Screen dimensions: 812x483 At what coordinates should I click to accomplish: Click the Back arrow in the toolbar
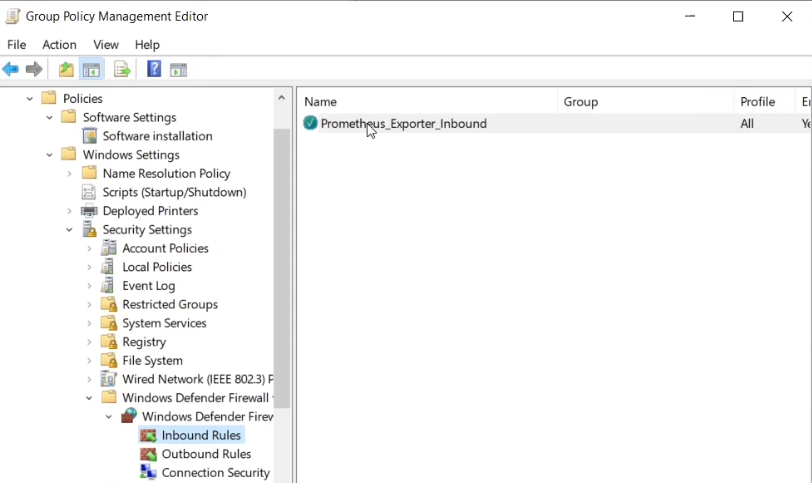(x=11, y=69)
